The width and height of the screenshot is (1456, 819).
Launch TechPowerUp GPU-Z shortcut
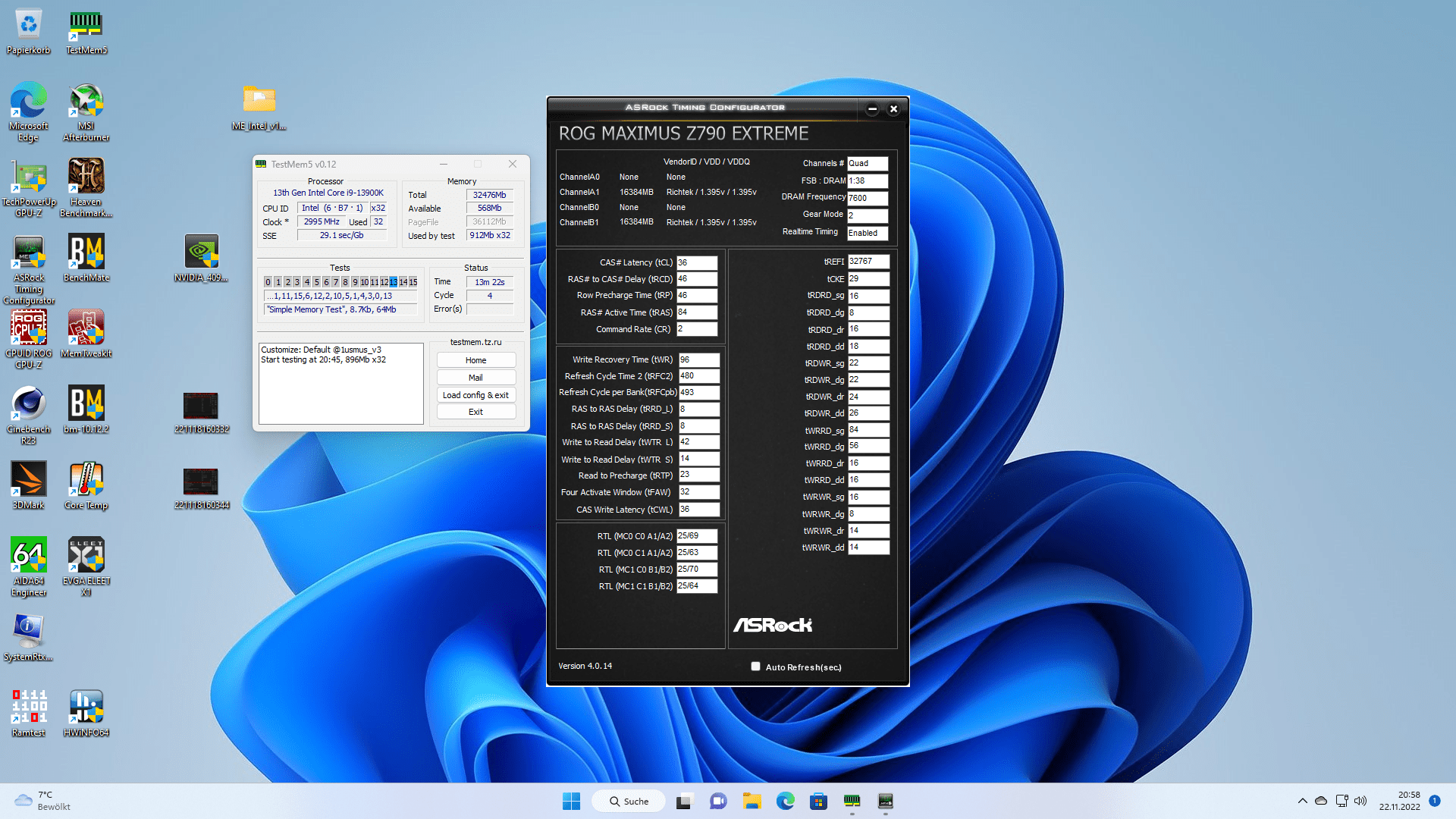28,188
